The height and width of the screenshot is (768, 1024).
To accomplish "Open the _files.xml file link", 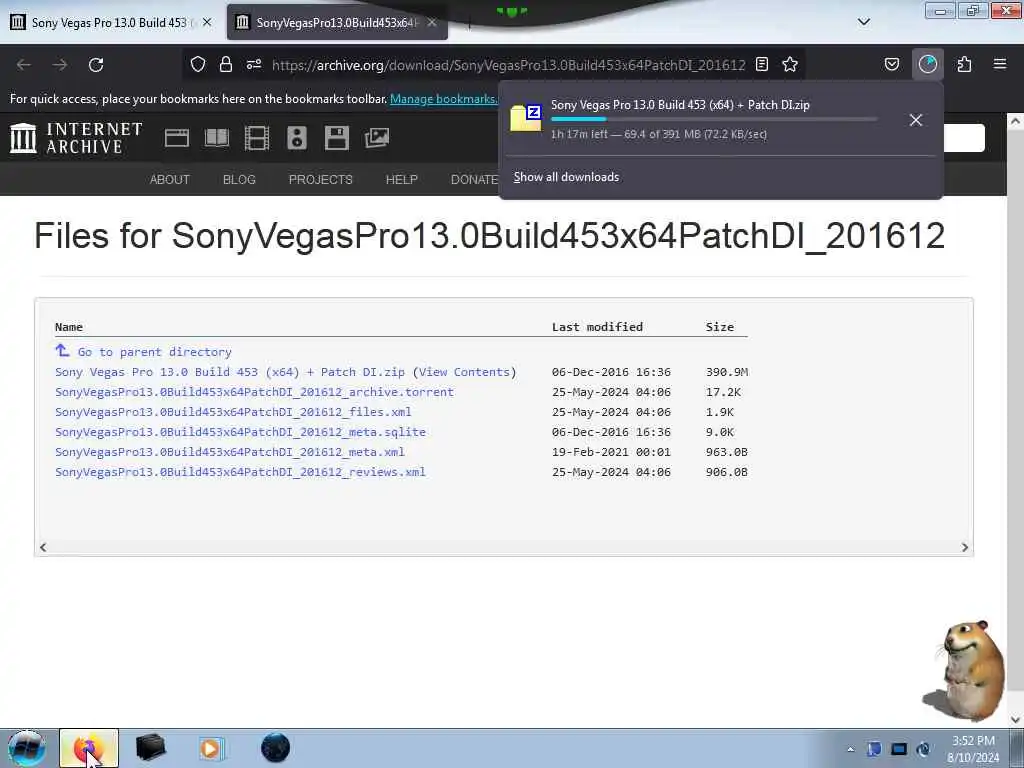I will [x=233, y=412].
